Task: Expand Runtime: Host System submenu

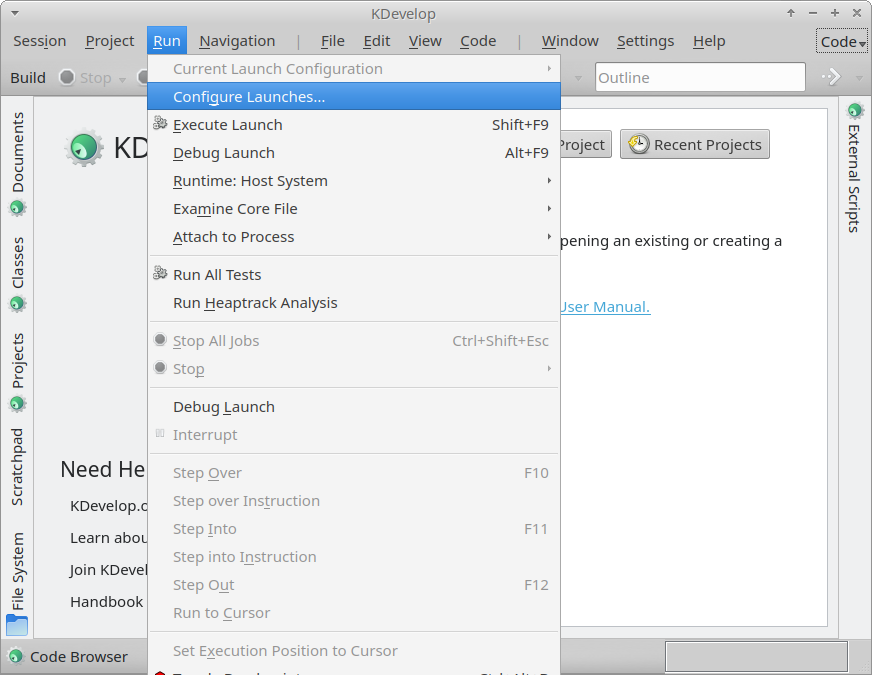Action: pos(354,181)
